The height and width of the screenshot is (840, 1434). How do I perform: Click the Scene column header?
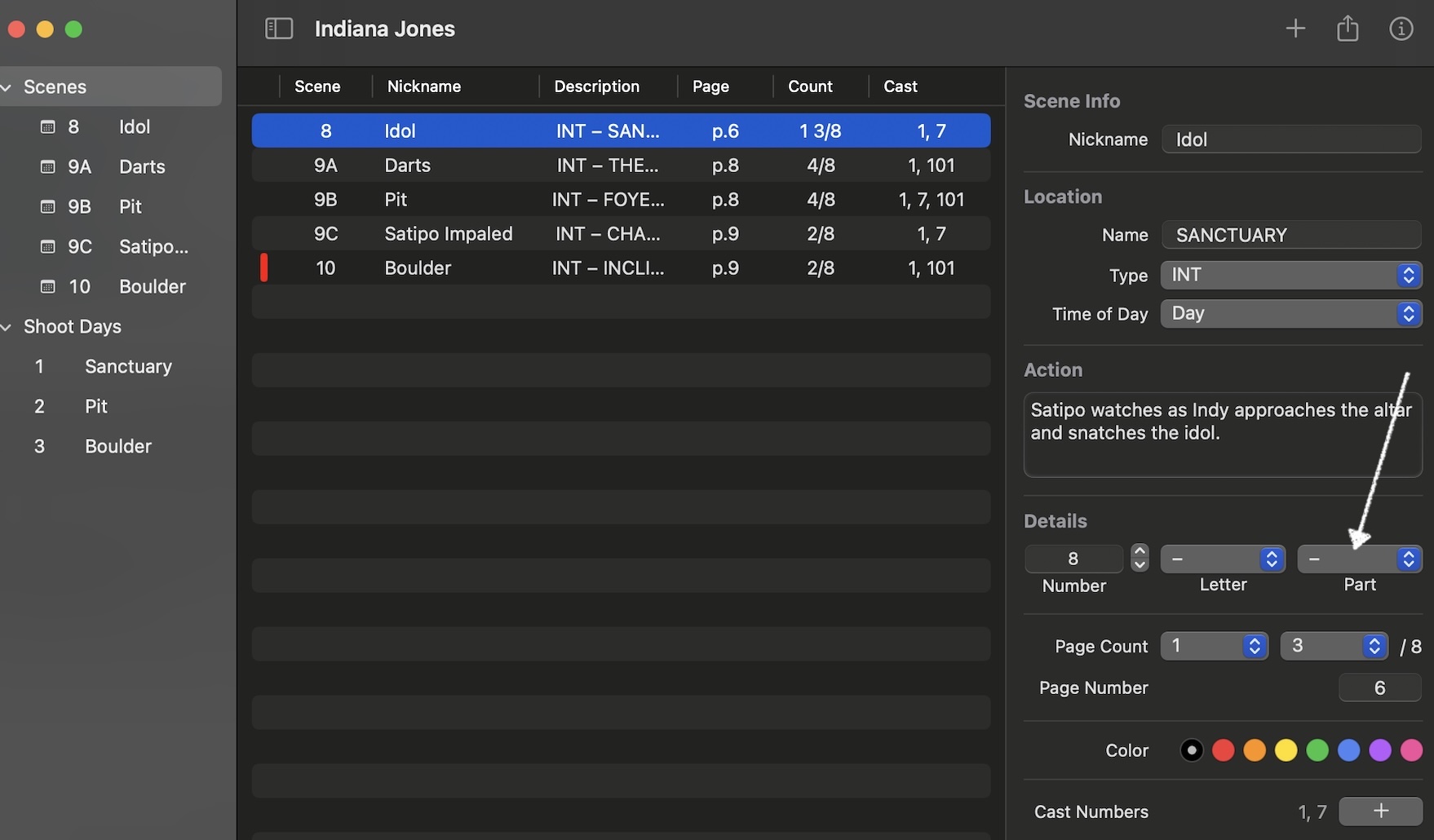pos(325,86)
